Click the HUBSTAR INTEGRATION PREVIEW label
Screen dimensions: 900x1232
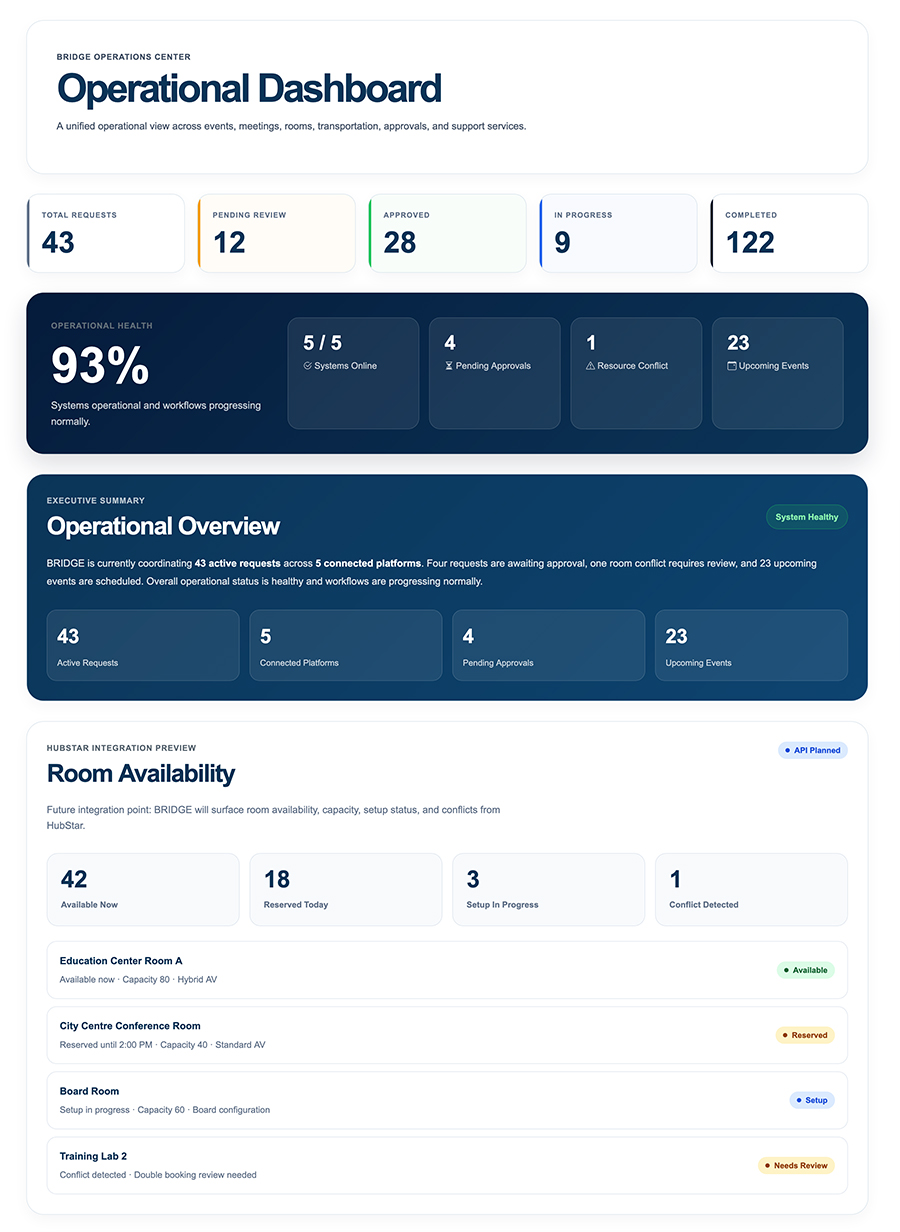pyautogui.click(x=122, y=748)
